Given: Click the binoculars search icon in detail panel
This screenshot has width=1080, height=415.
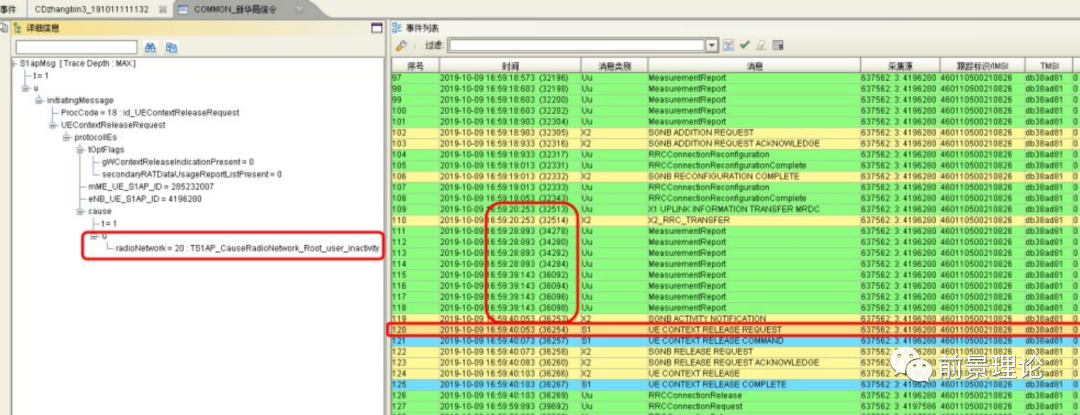Looking at the screenshot, I should (x=151, y=47).
